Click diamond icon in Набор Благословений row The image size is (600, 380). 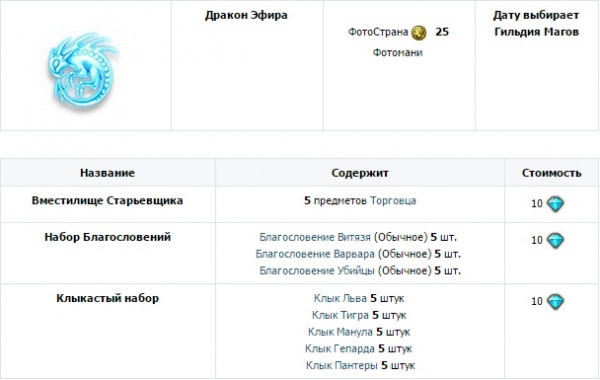[x=555, y=240]
